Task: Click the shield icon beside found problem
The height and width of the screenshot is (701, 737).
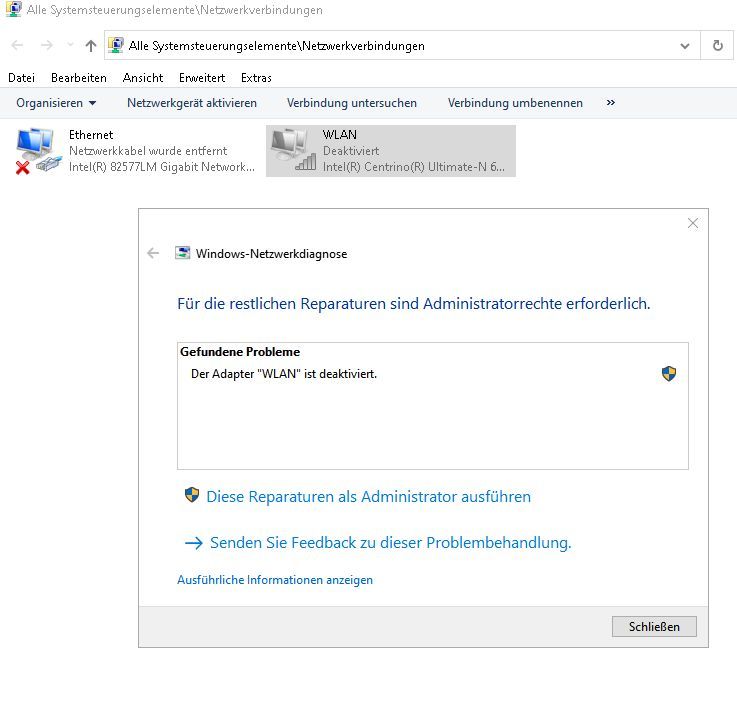Action: coord(668,374)
